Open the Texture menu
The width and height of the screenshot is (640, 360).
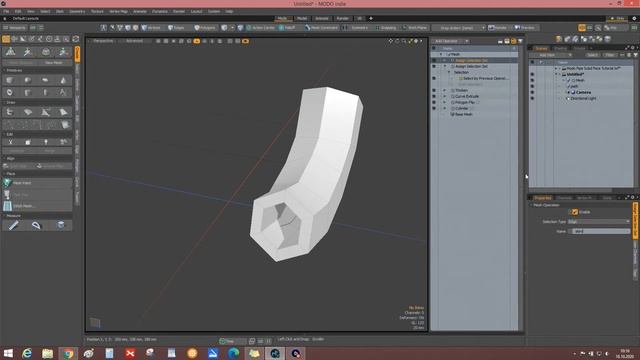(97, 11)
